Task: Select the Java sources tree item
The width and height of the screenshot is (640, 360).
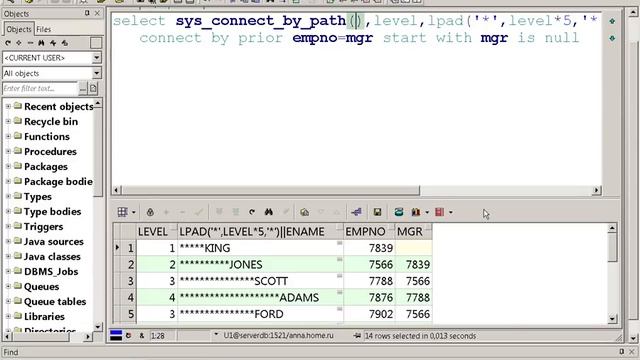Action: (x=53, y=242)
